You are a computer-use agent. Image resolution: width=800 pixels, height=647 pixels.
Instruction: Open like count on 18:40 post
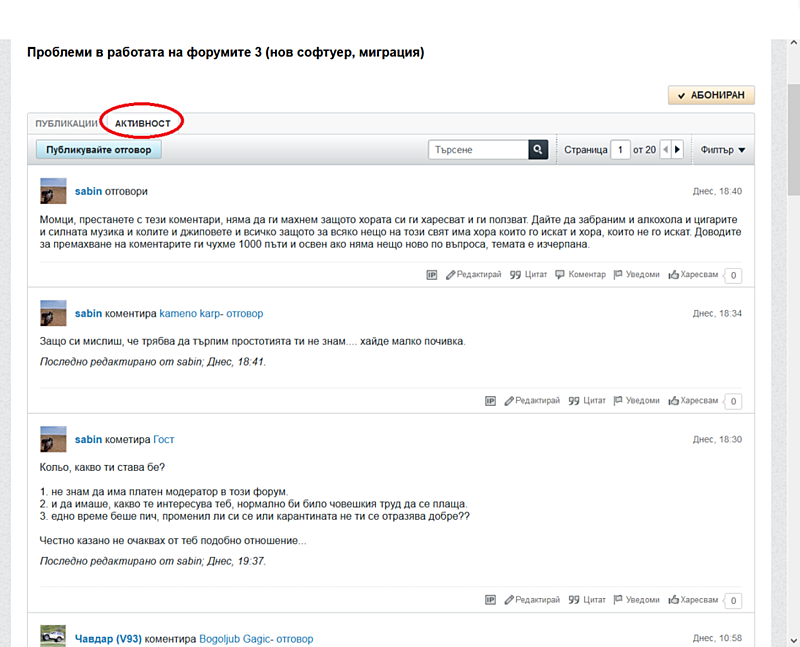pos(733,276)
